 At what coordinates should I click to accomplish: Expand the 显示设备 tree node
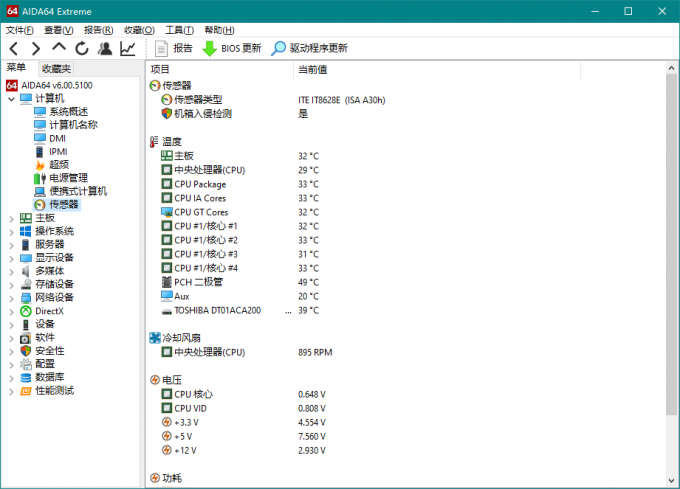click(x=11, y=259)
